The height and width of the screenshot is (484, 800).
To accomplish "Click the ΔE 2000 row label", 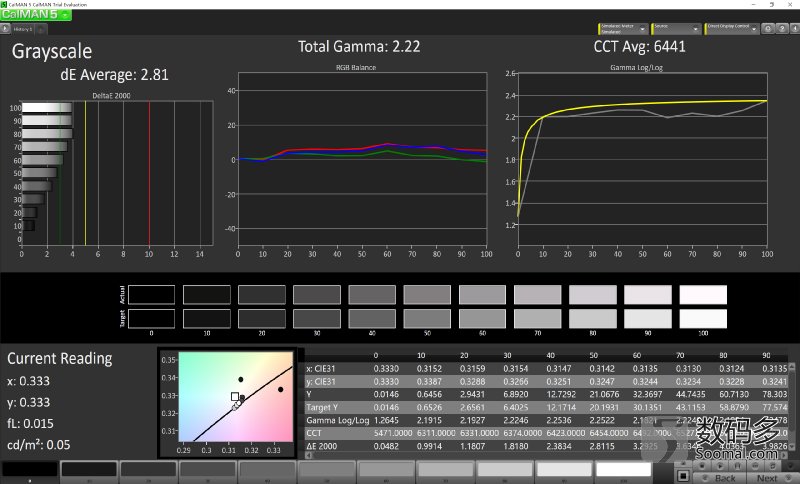I will [321, 446].
